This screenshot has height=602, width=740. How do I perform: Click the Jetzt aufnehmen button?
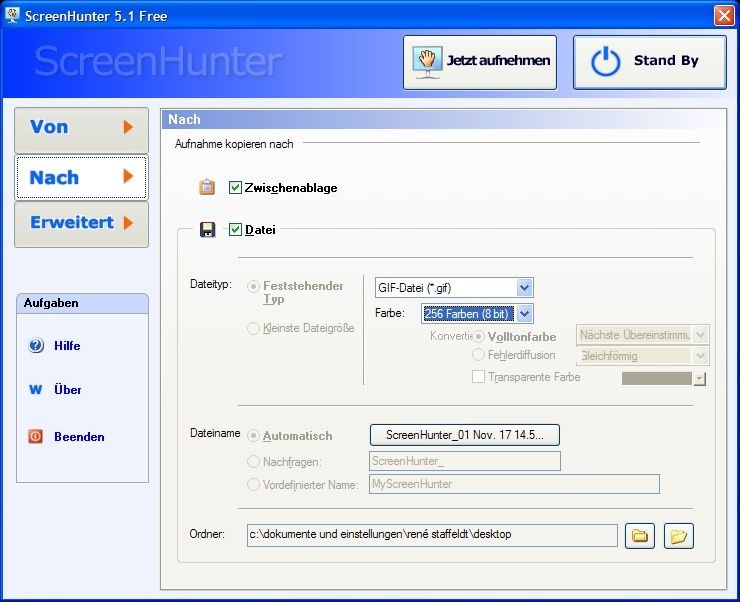[480, 62]
